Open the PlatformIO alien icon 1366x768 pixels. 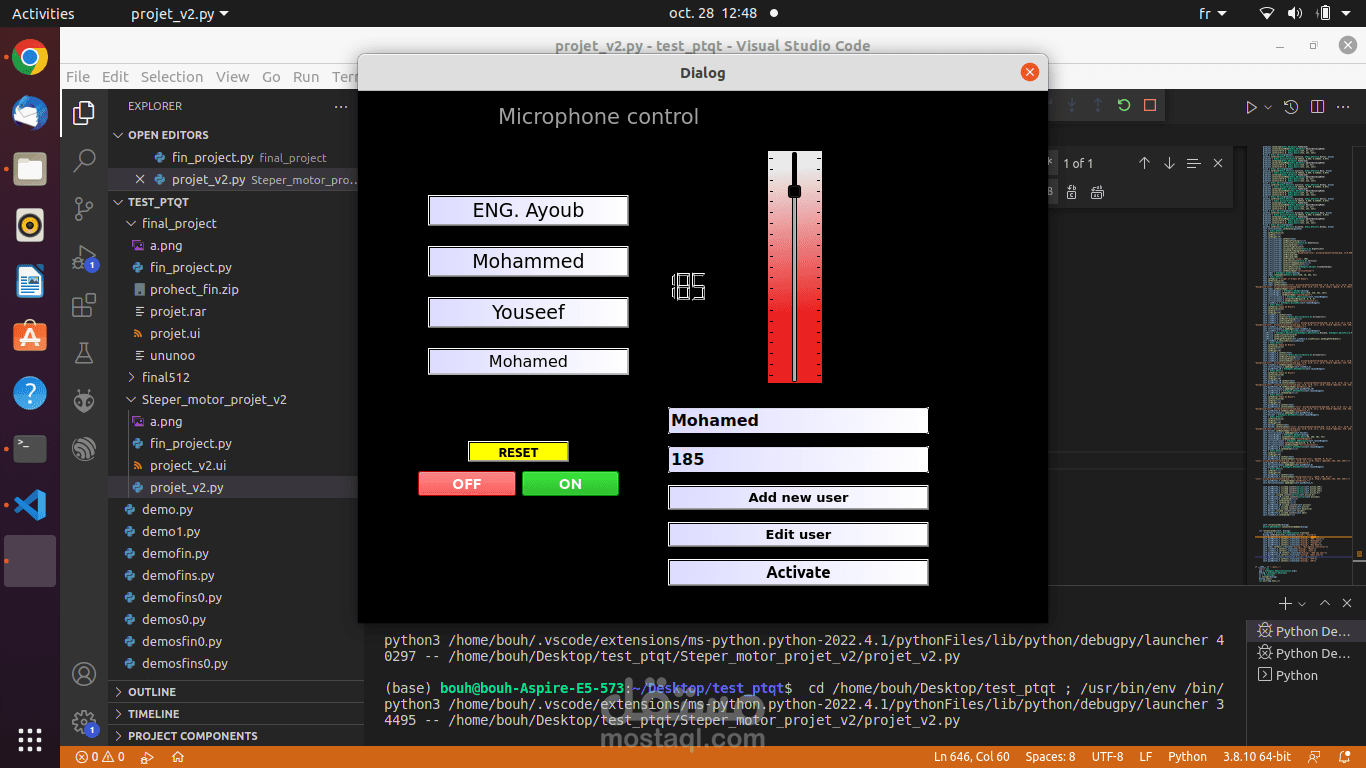point(84,400)
